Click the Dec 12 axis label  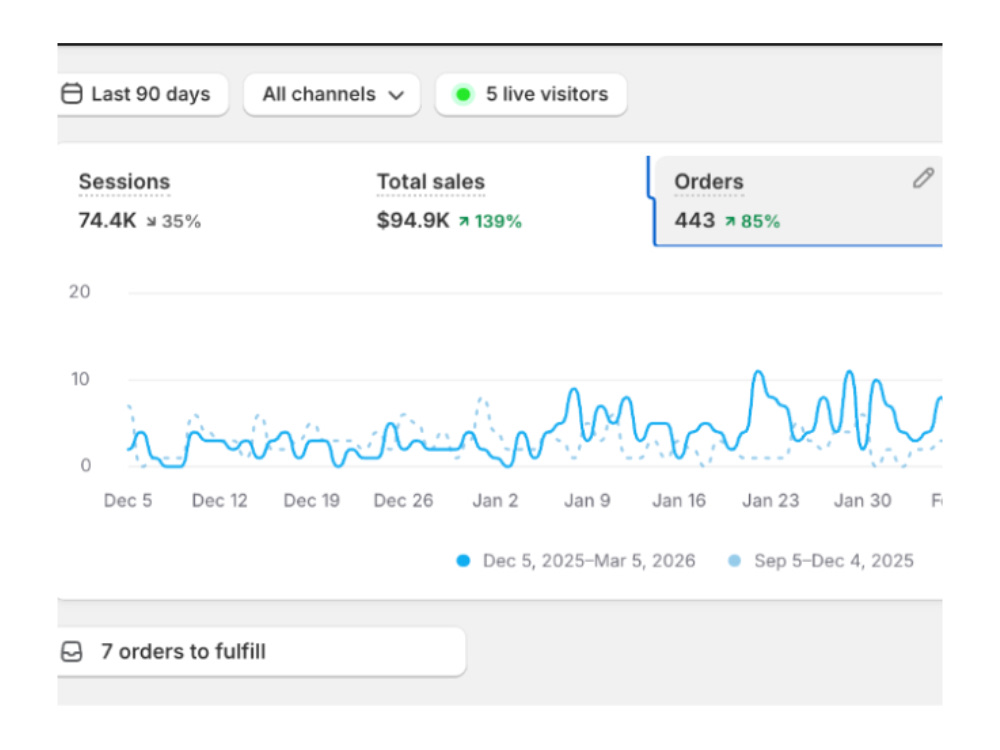(x=219, y=501)
